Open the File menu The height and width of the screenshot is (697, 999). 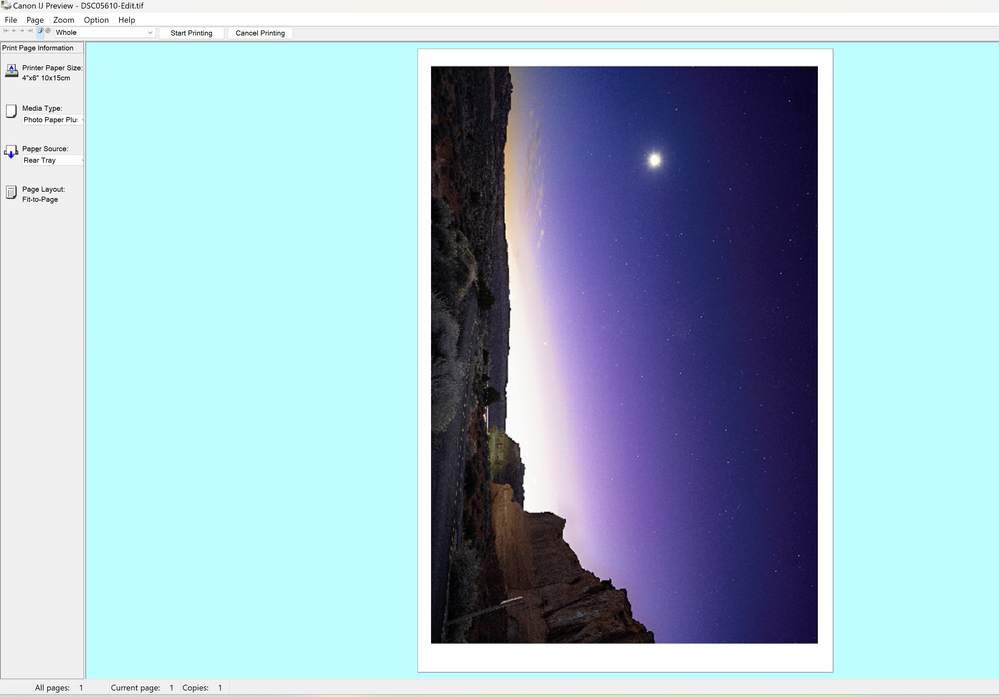coord(11,20)
